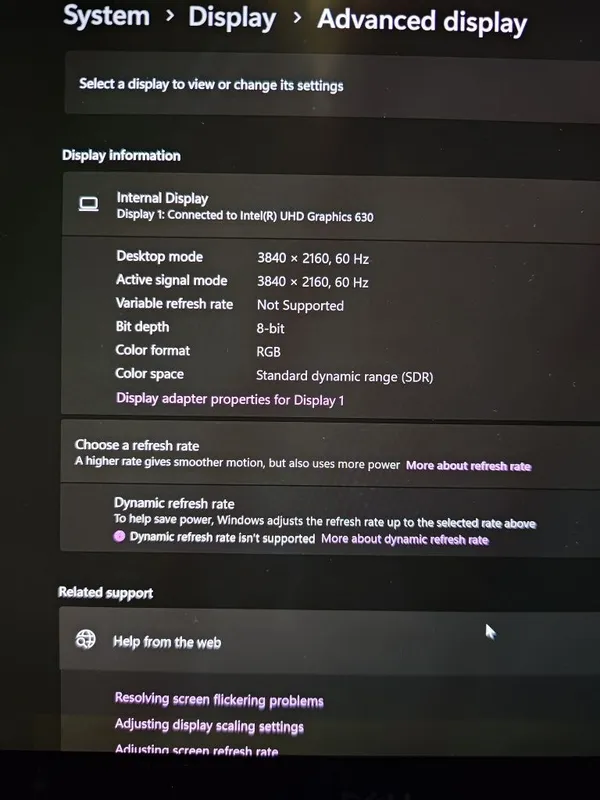Click the Dynamic refresh rate heading
600x800 pixels.
(x=174, y=503)
